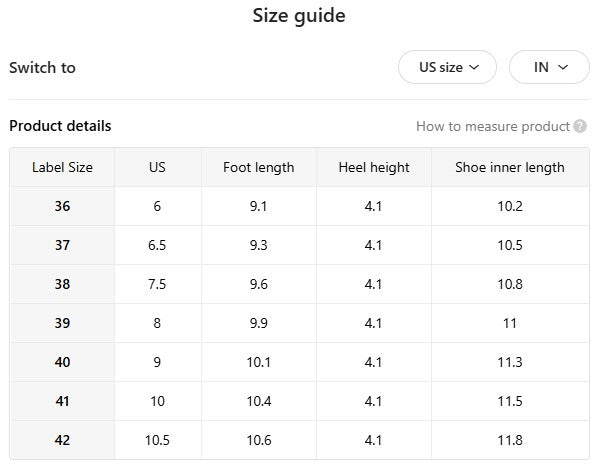The width and height of the screenshot is (603, 473).
Task: Click the Product details heading
Action: click(60, 126)
